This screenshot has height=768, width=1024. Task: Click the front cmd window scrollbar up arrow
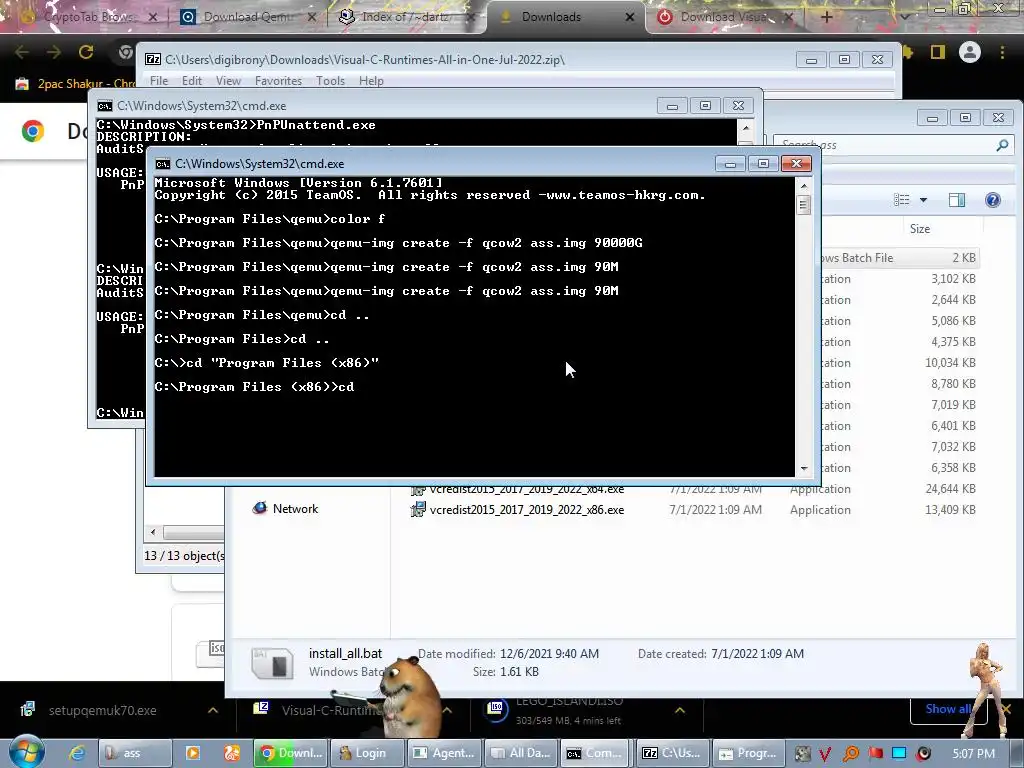(x=804, y=186)
